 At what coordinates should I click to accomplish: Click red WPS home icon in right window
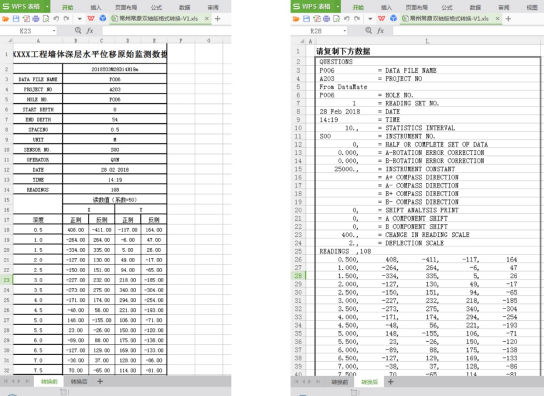coord(382,19)
